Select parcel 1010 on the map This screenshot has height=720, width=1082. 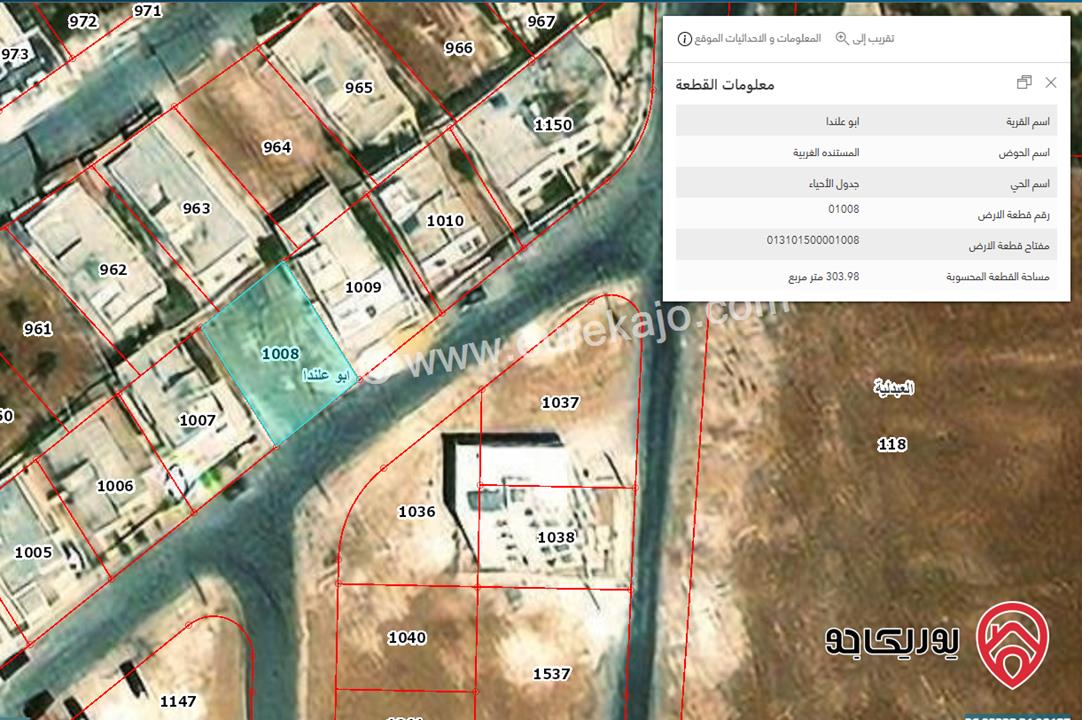445,221
